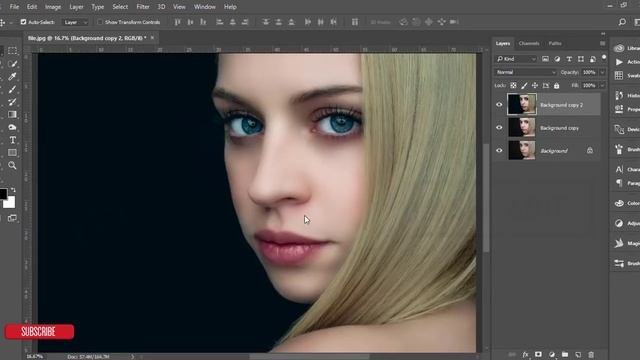Click the Opacity percentage field
Viewport: 640px width, 360px height.
point(589,73)
